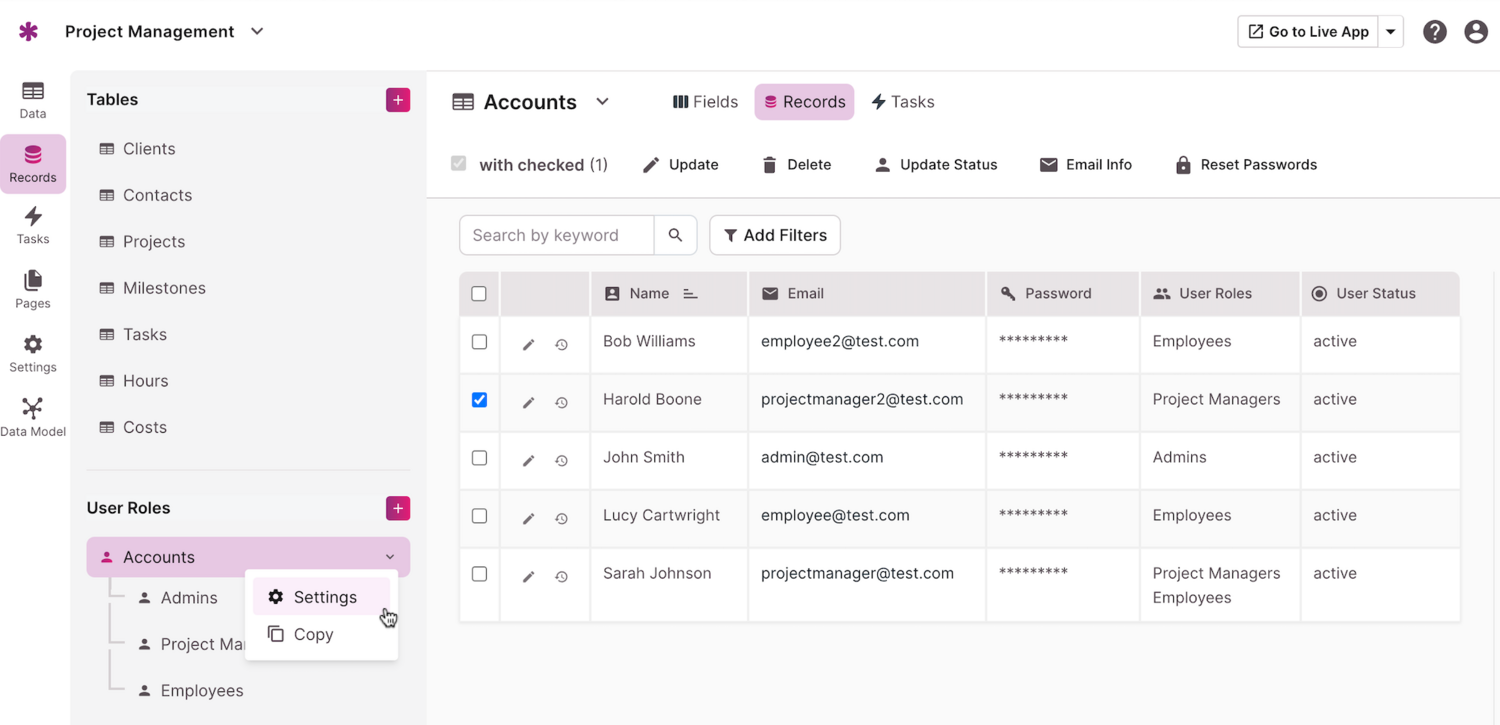This screenshot has height=725, width=1500.
Task: Select Settings in the context menu
Action: tap(324, 597)
